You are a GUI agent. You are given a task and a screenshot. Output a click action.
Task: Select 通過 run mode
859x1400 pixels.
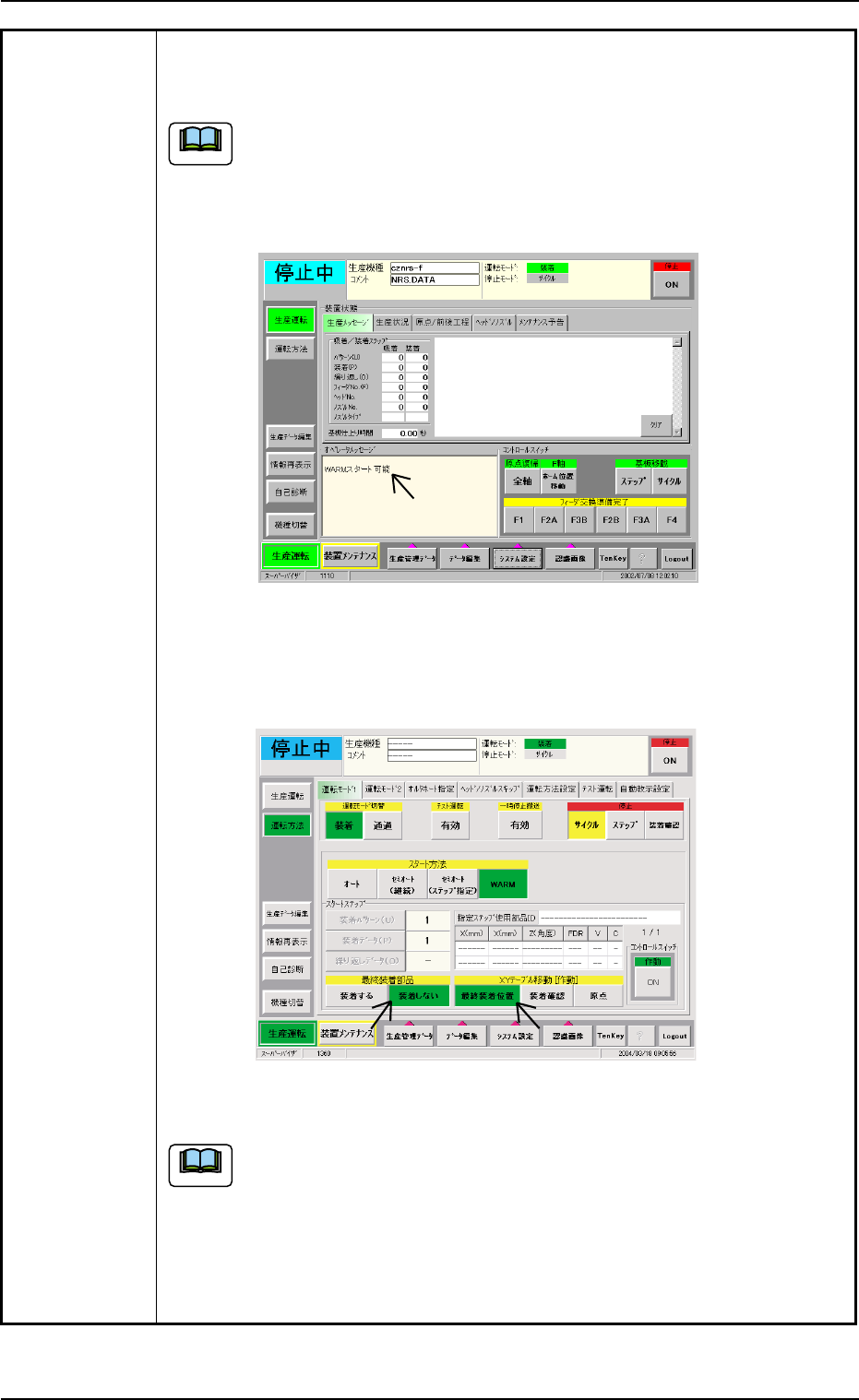point(383,825)
